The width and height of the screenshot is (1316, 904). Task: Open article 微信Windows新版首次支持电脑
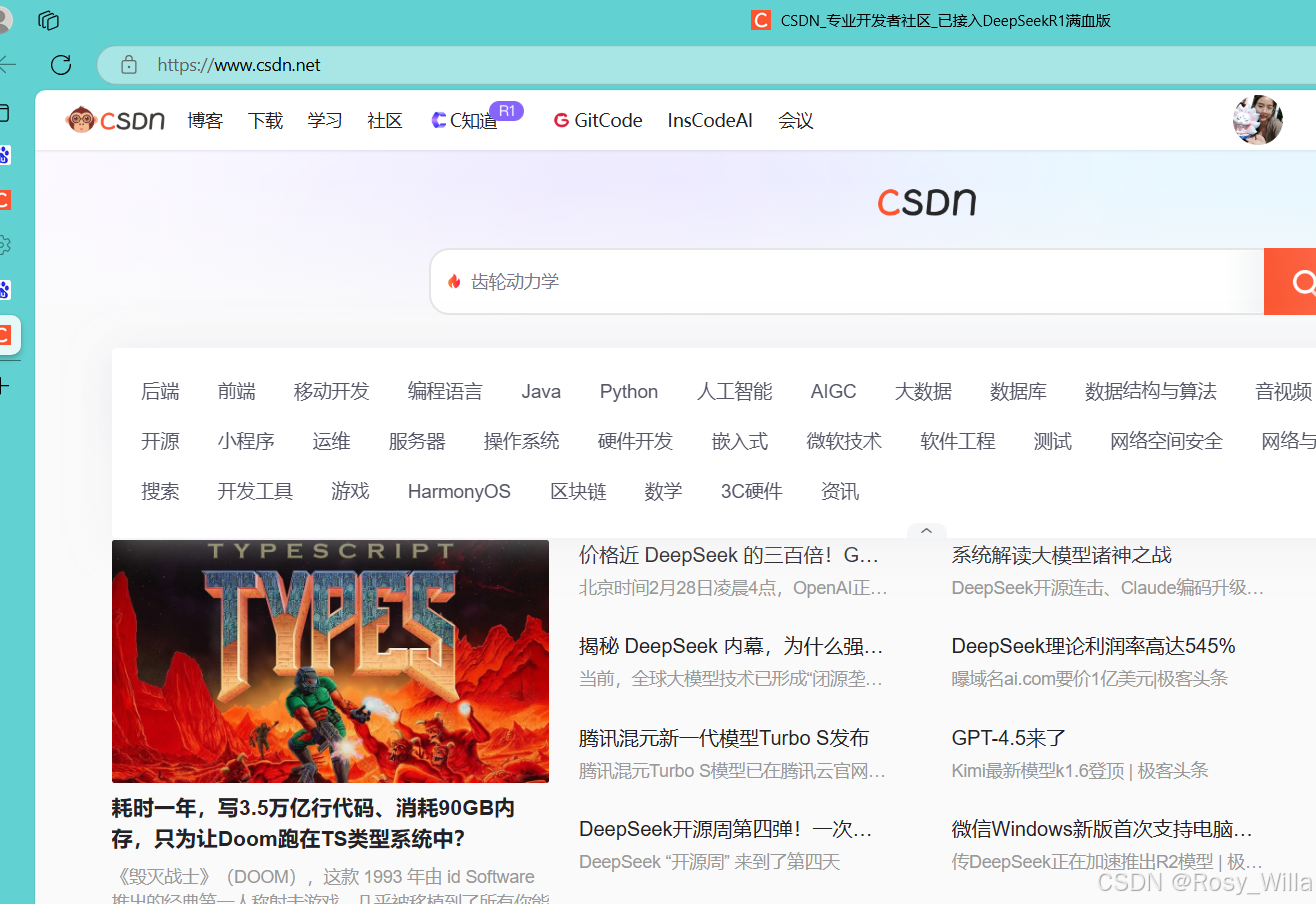click(1102, 829)
